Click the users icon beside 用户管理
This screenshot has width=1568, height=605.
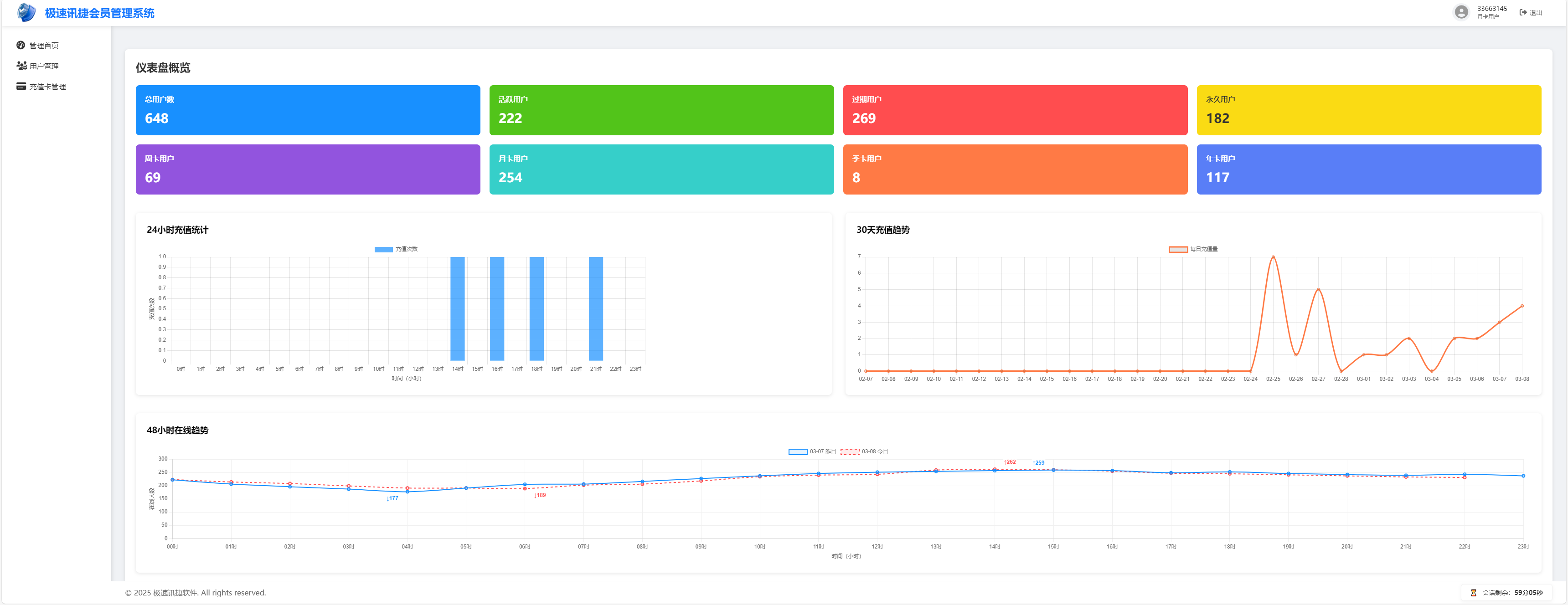point(21,66)
